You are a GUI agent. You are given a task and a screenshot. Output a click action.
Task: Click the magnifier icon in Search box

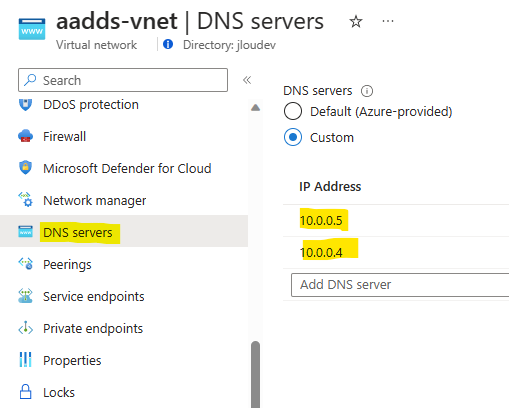[30, 80]
